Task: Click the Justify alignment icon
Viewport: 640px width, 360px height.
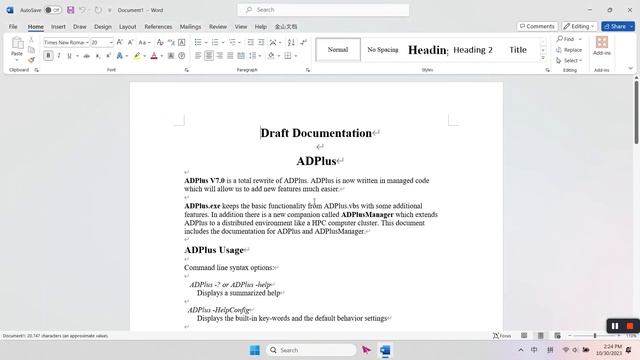Action: click(230, 56)
